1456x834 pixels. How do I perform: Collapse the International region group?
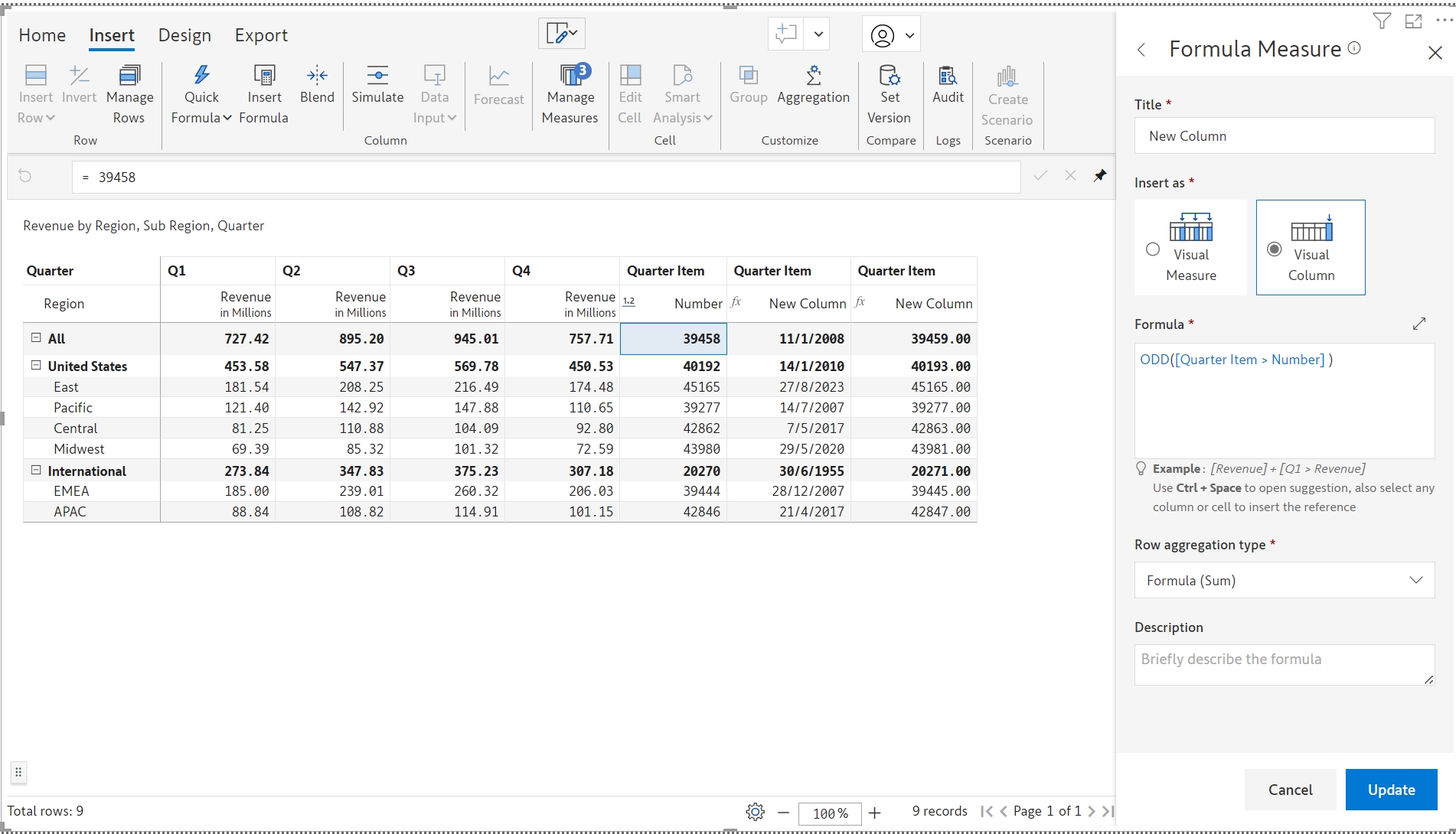(36, 471)
